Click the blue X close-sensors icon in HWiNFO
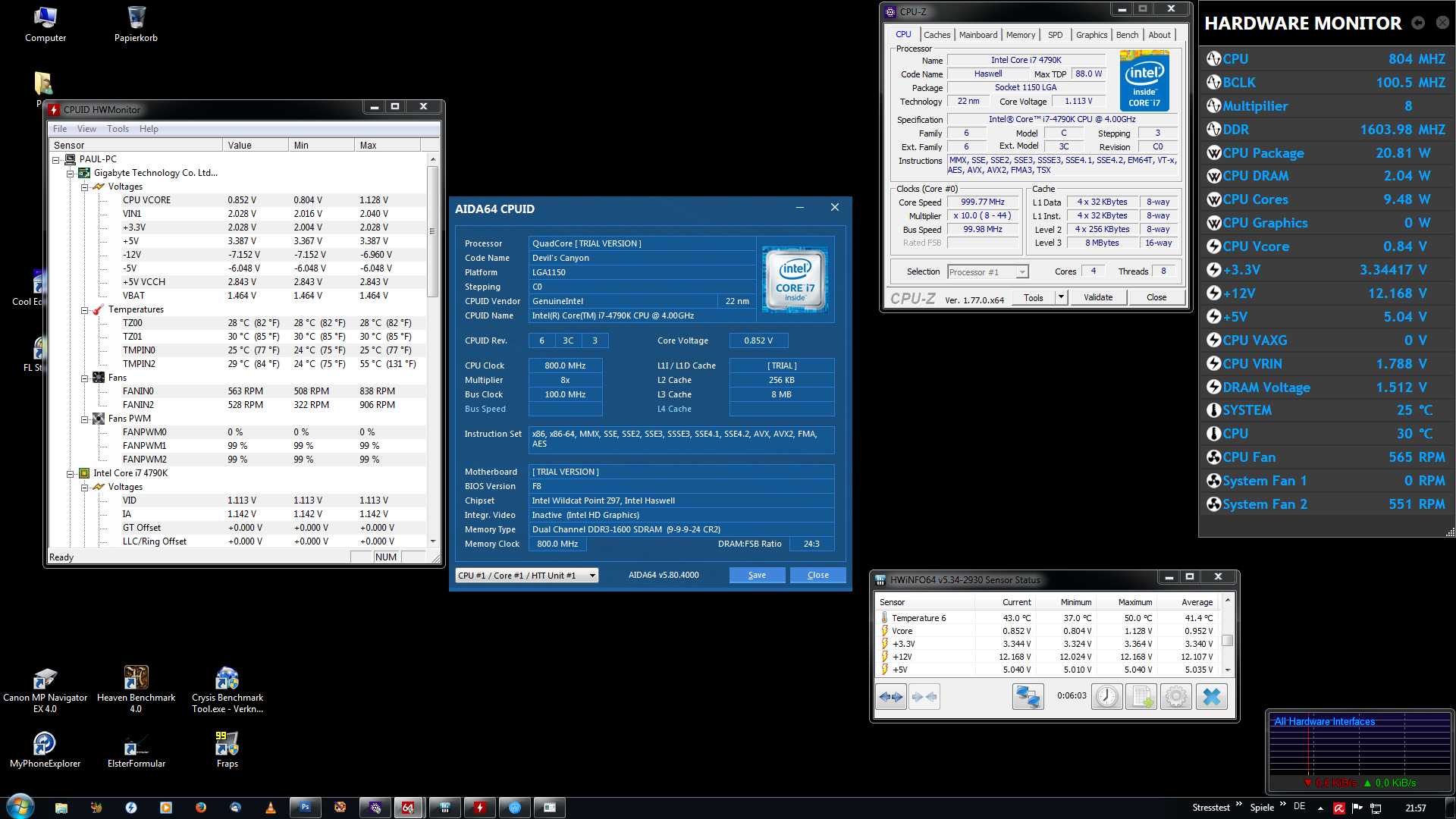This screenshot has height=819, width=1456. click(x=1211, y=696)
